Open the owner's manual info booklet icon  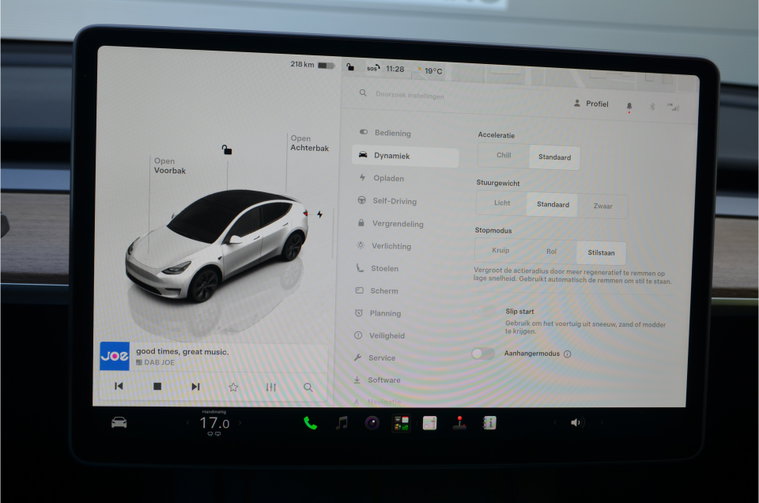pyautogui.click(x=489, y=423)
